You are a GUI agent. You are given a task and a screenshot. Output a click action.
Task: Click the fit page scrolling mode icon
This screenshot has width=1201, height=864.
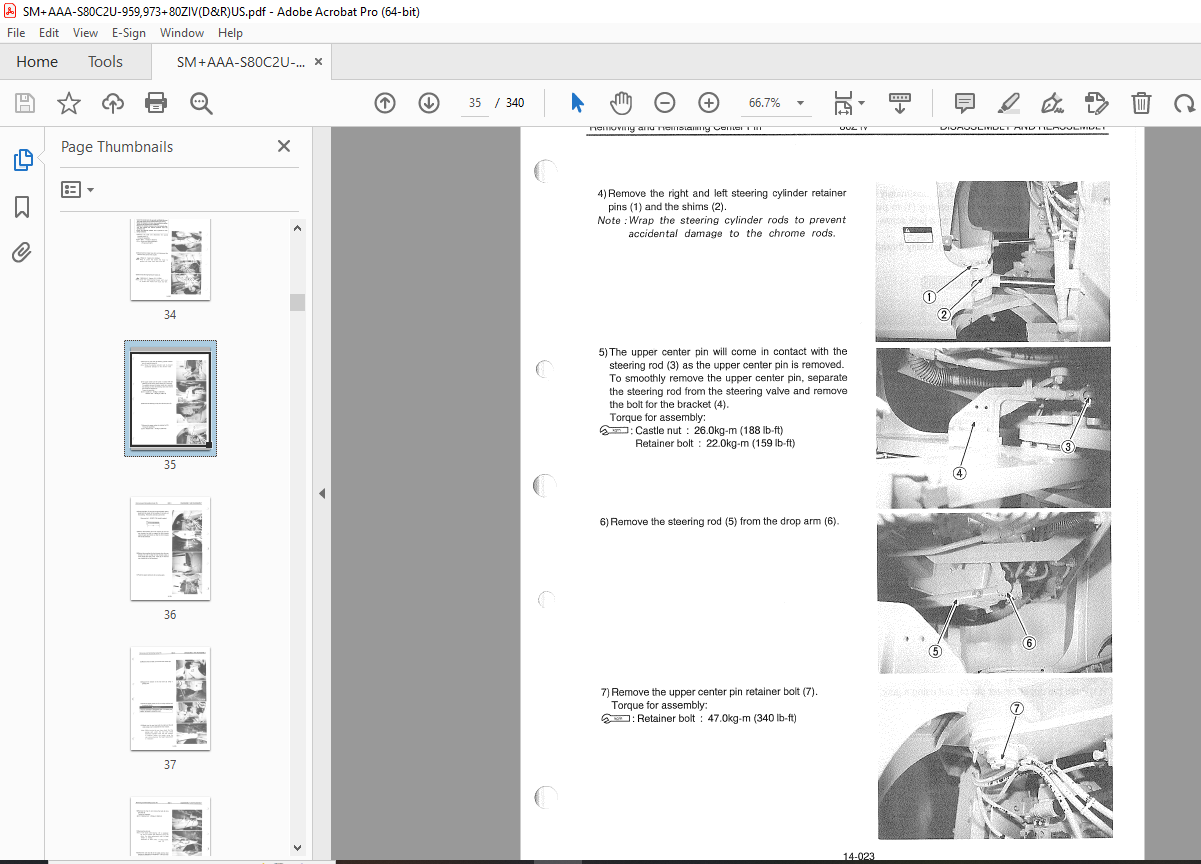[x=843, y=103]
